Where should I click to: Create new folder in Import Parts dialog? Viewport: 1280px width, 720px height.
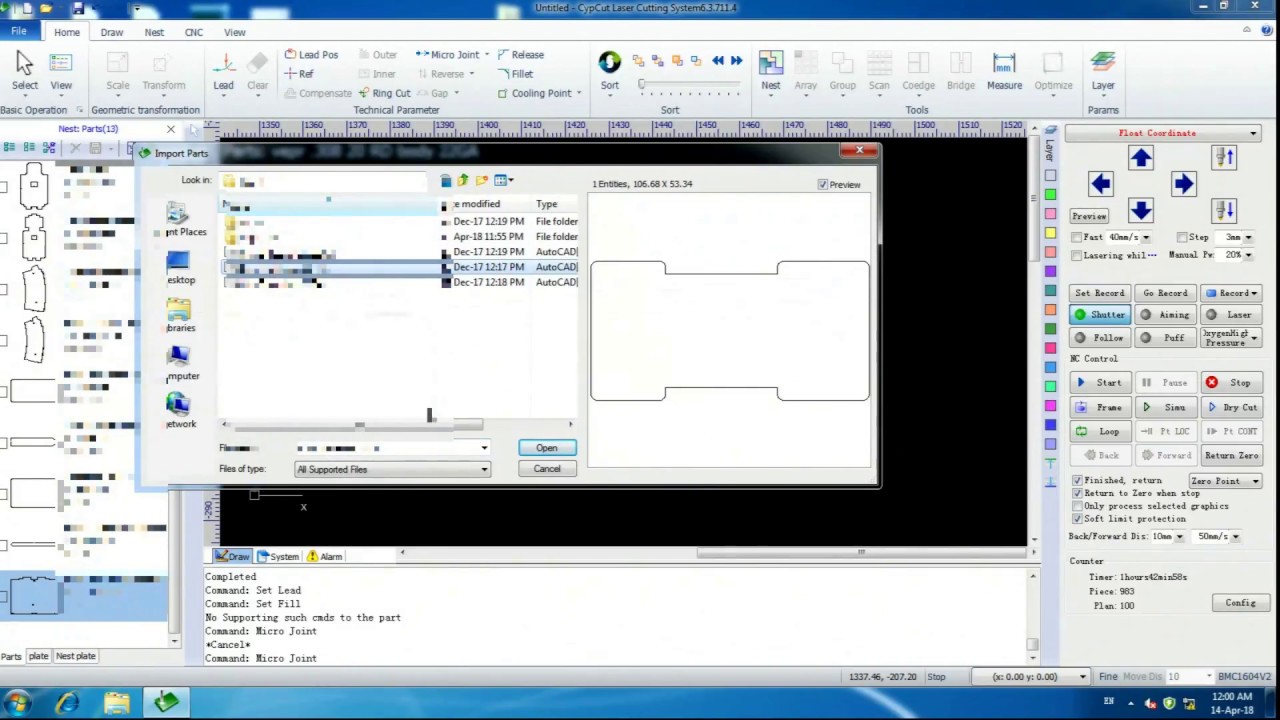[482, 181]
